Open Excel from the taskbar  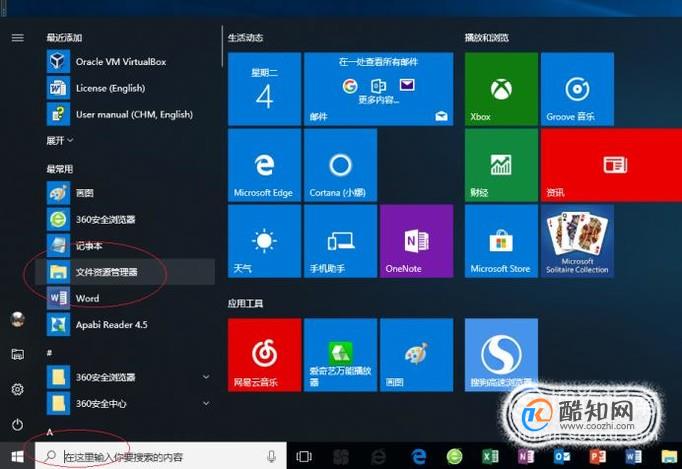[x=490, y=456]
